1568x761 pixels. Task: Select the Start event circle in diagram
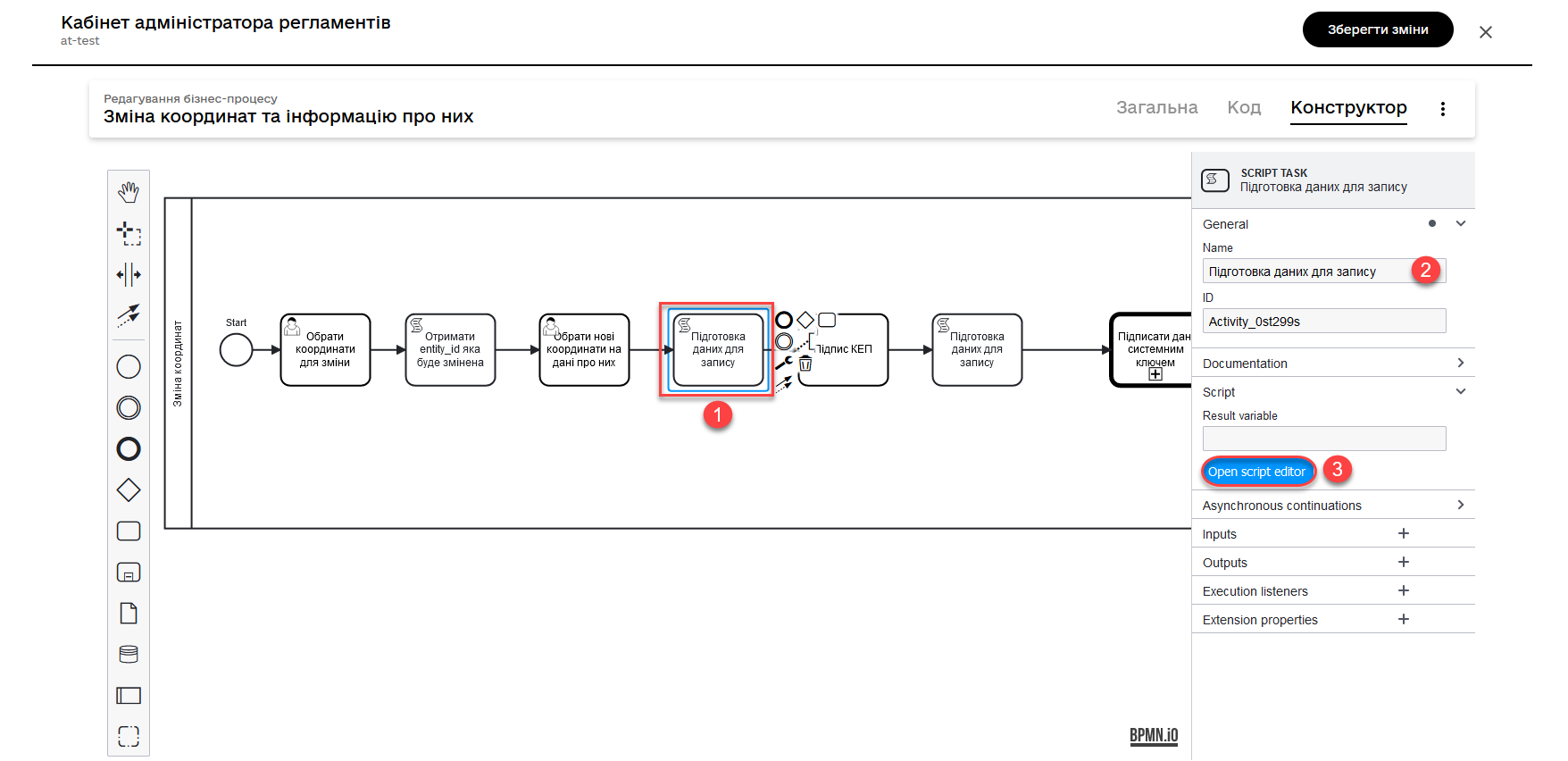click(x=237, y=349)
